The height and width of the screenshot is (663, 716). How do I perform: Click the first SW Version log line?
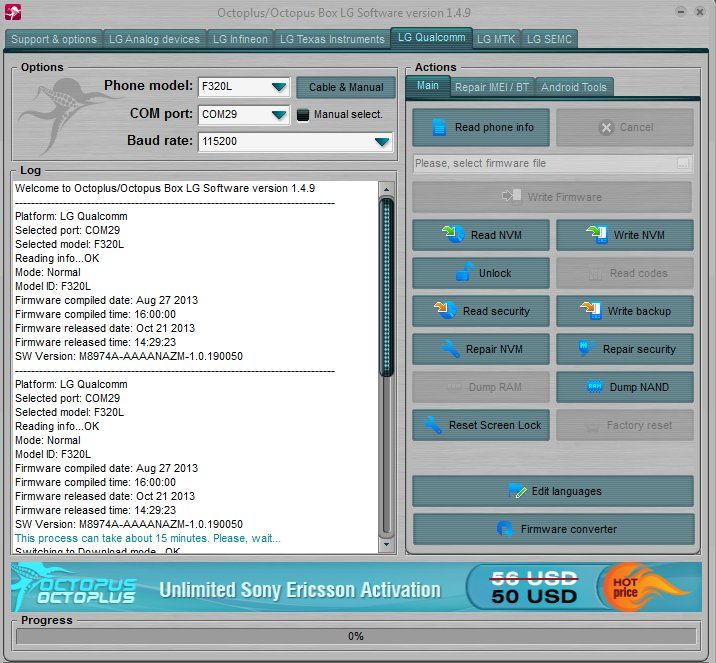tap(129, 356)
